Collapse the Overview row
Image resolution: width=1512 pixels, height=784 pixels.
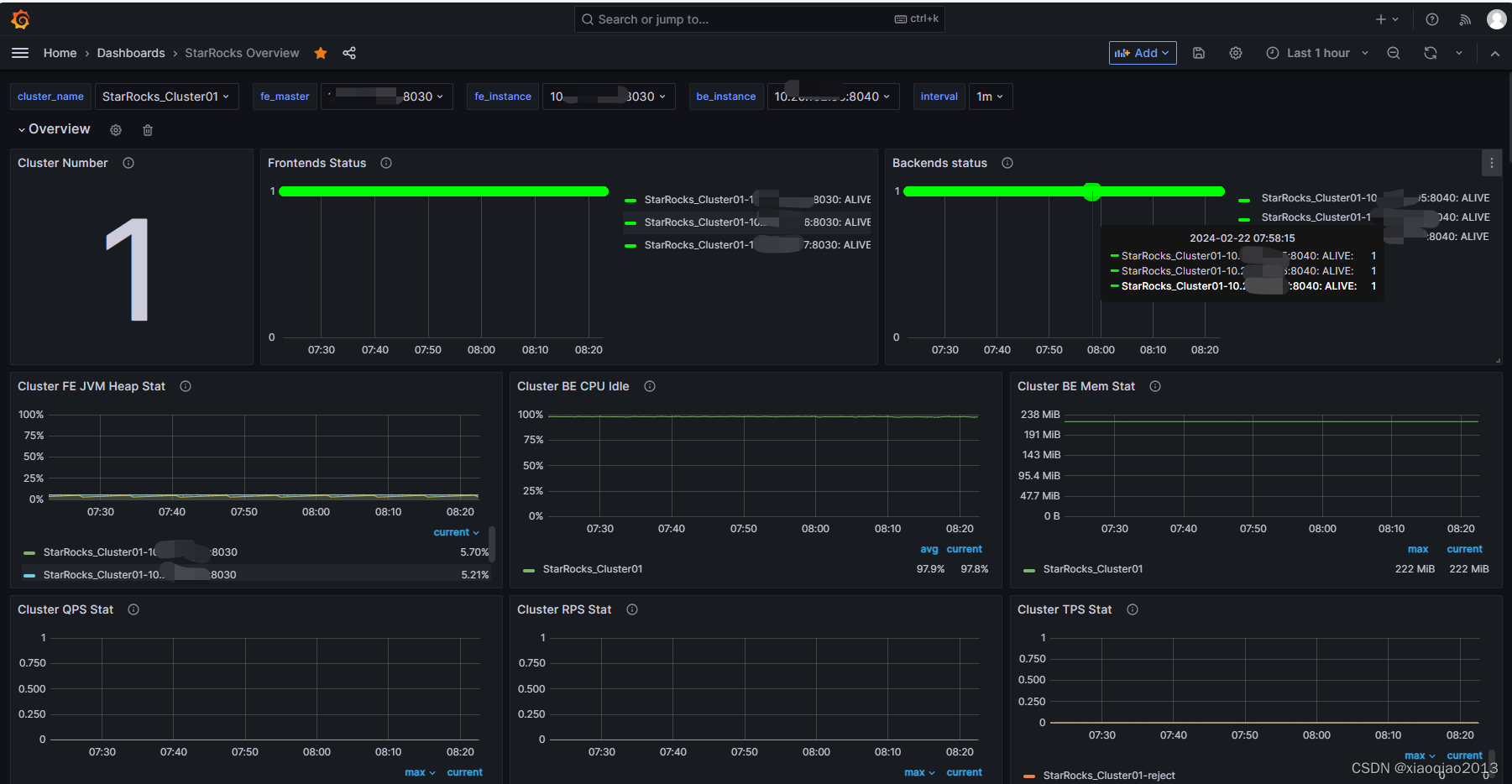click(54, 129)
